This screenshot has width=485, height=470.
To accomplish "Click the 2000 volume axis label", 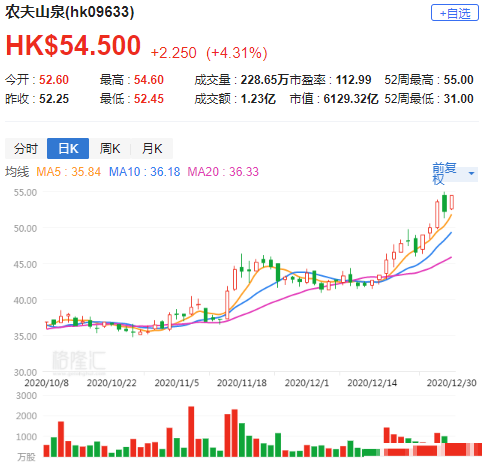I will tap(26, 416).
